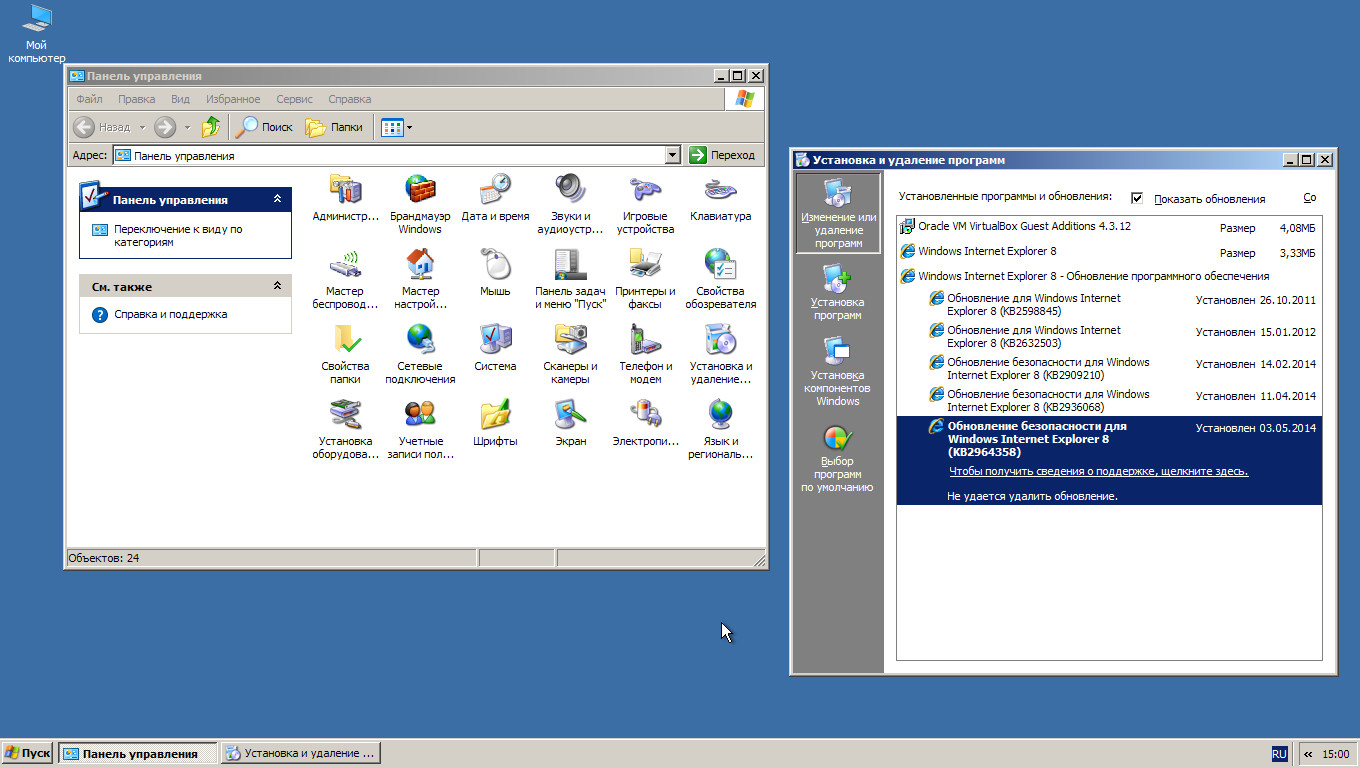Open Установка оборудования icon

pos(345,428)
